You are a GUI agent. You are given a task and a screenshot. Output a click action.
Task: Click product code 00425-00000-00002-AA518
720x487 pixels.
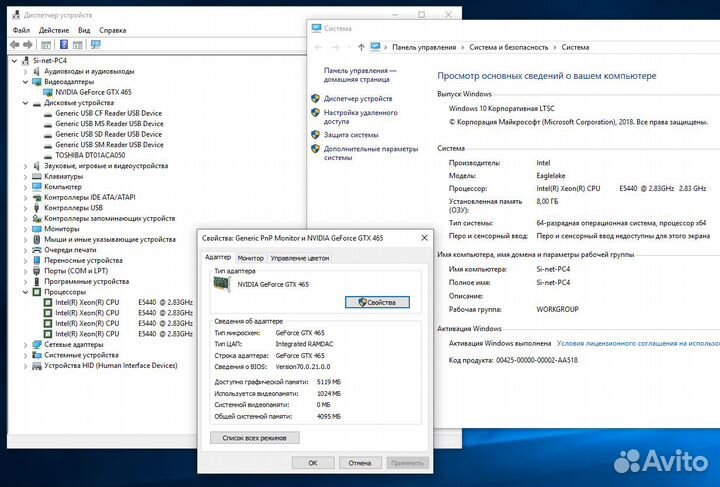[x=537, y=360]
